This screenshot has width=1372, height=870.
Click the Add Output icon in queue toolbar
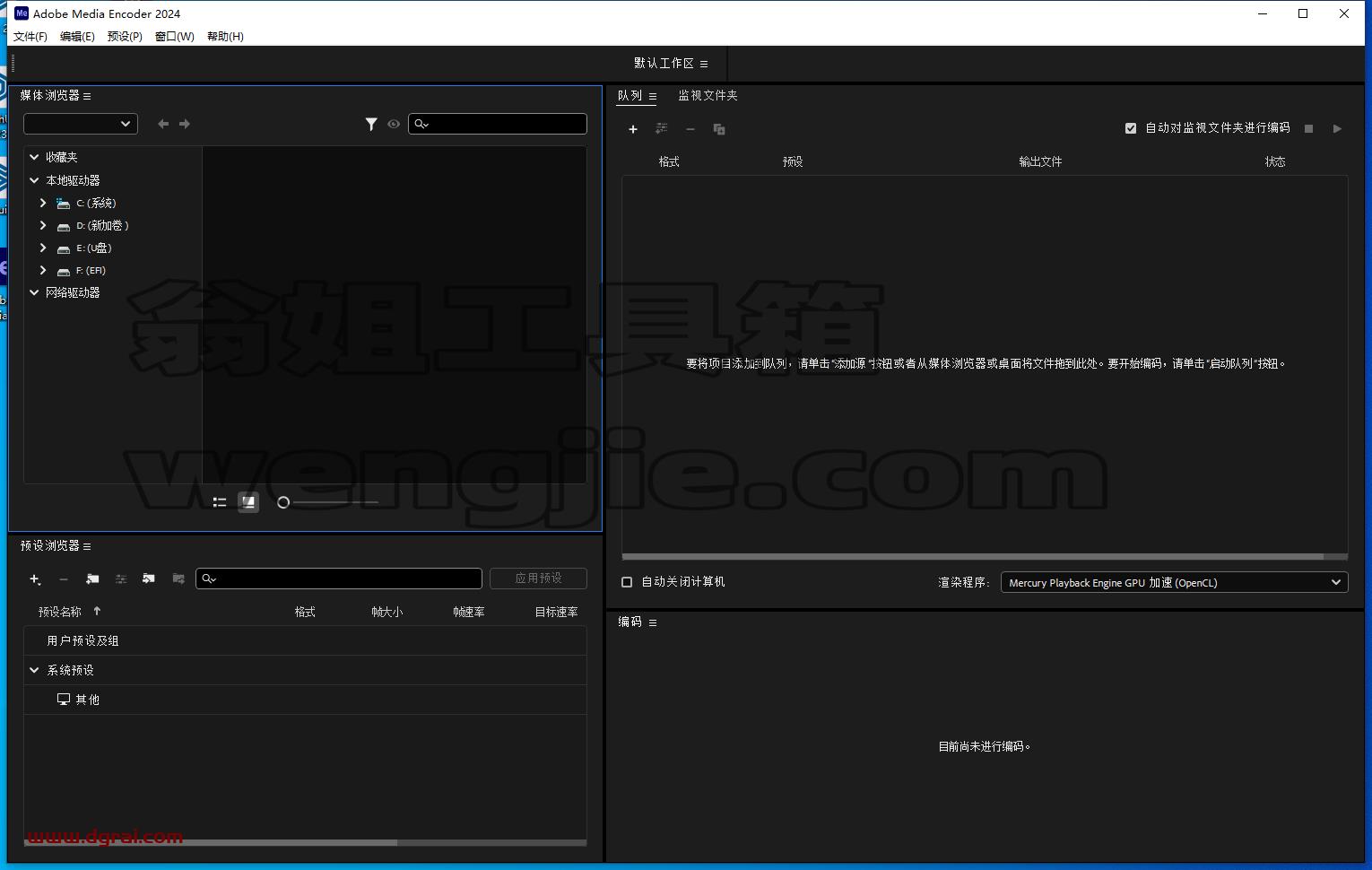click(662, 129)
